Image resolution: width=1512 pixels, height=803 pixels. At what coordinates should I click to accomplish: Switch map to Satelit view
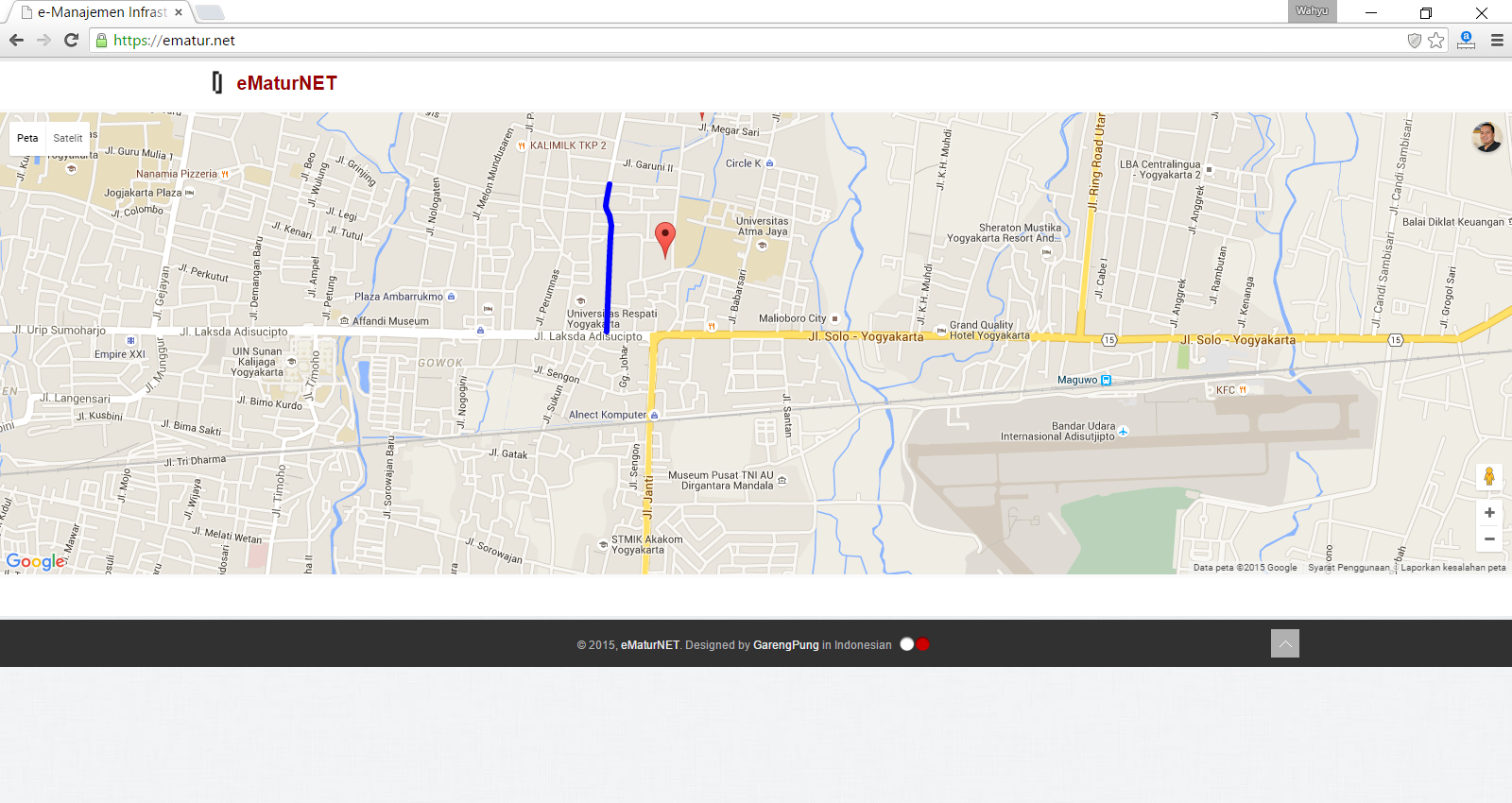click(68, 138)
